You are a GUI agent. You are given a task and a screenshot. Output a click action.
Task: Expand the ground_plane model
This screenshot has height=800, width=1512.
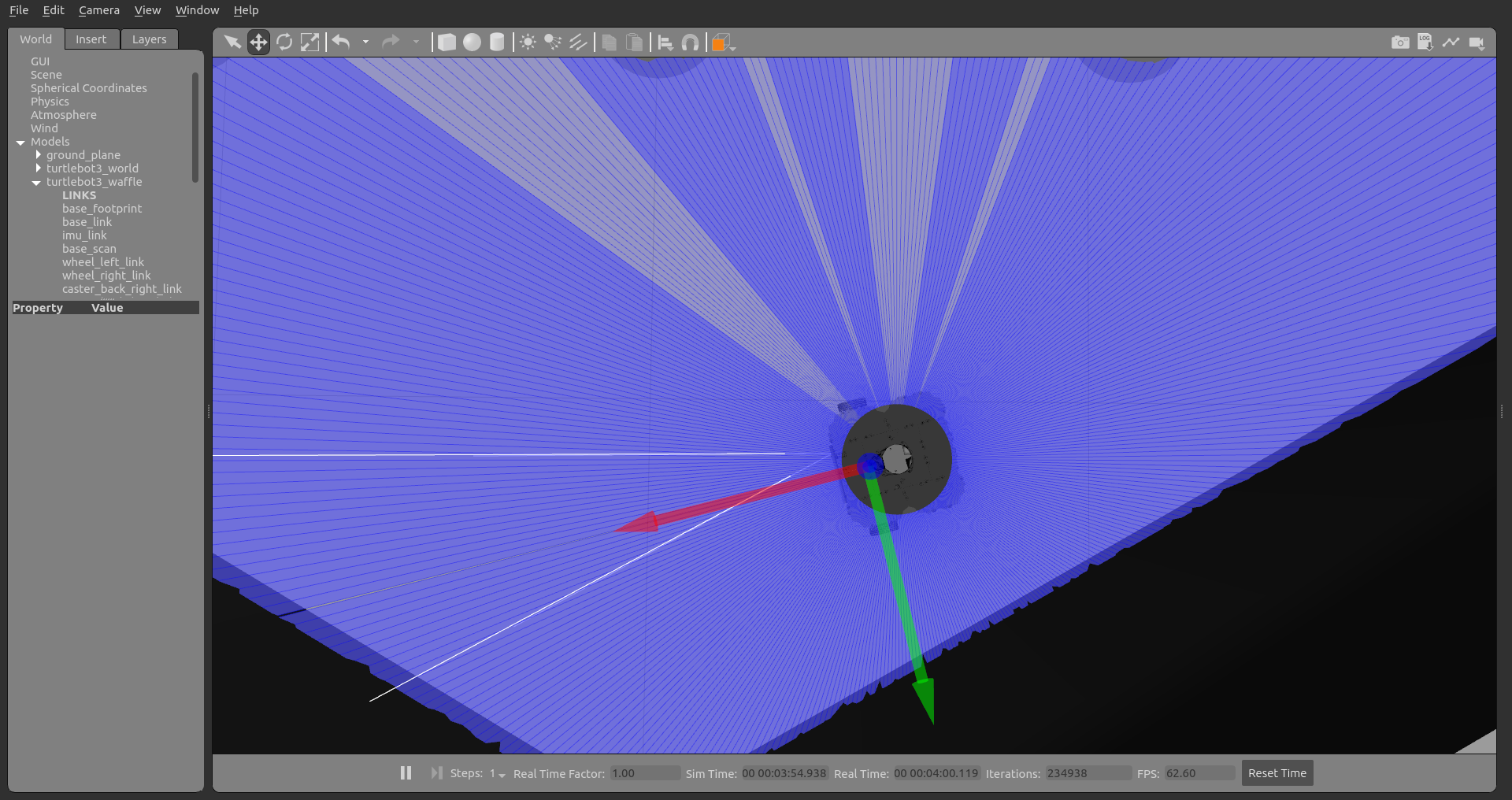[38, 155]
